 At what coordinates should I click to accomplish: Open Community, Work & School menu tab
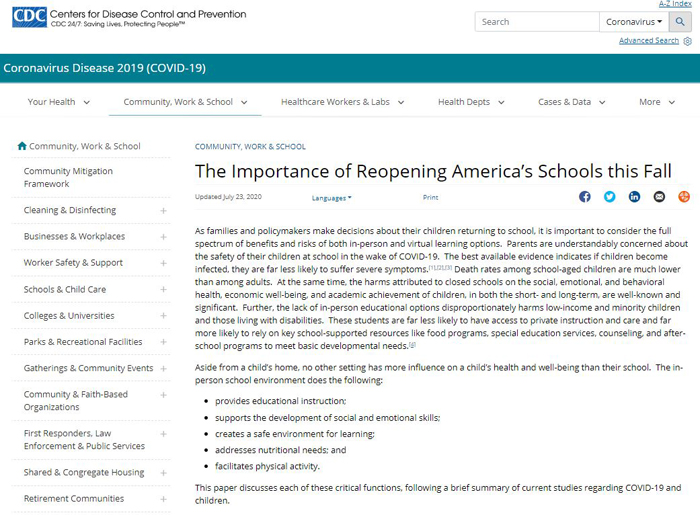tap(185, 102)
